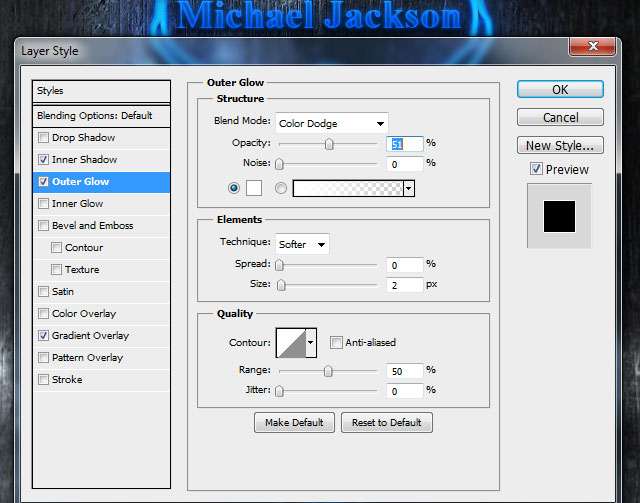The width and height of the screenshot is (640, 503).
Task: Click the Range value field
Action: 404,371
